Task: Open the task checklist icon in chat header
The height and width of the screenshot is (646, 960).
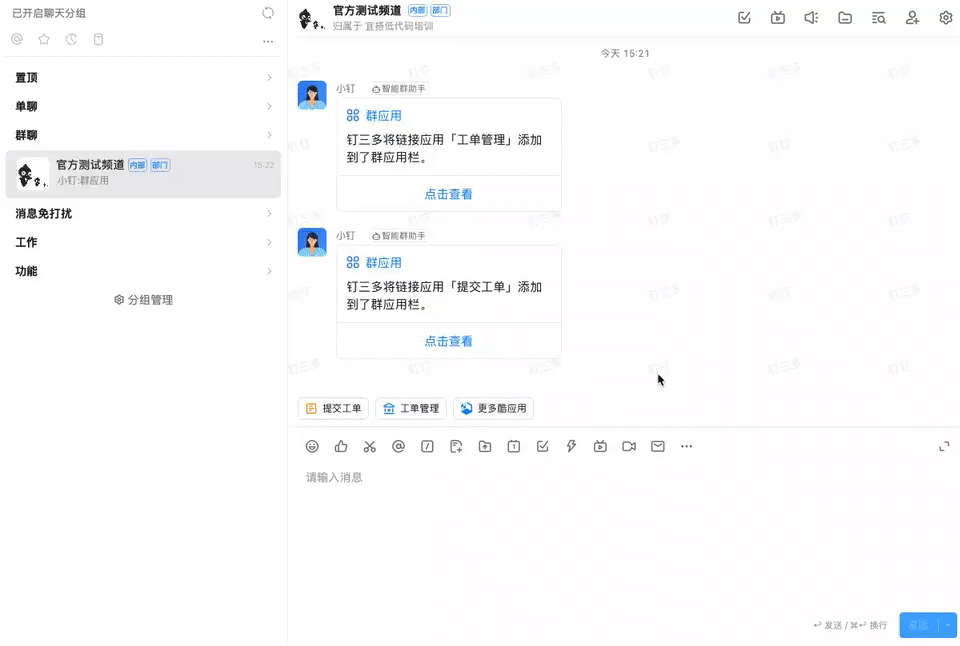Action: 744,18
